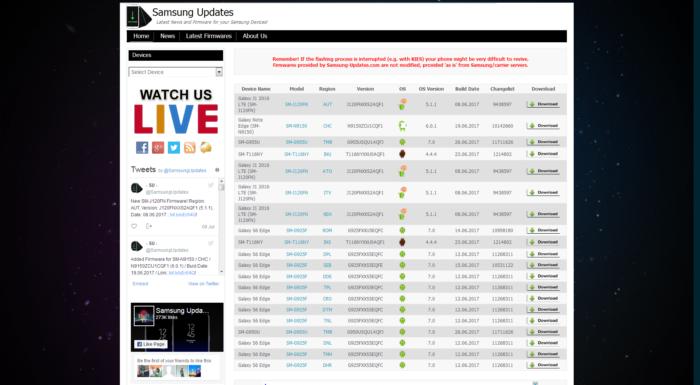Open the Latest Firmwares menu item
This screenshot has width=700, height=385.
point(208,36)
